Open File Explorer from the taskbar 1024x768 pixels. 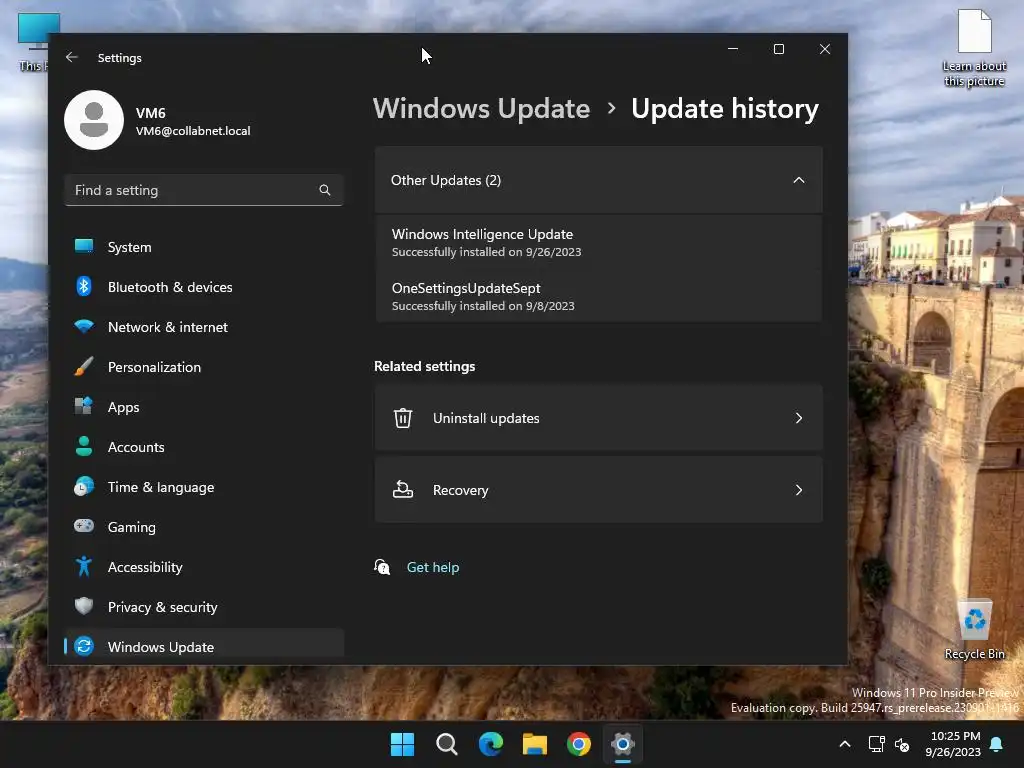coord(535,744)
